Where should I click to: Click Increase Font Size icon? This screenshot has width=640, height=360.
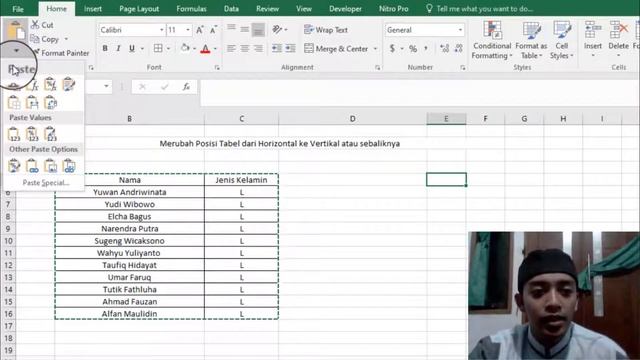[200, 30]
